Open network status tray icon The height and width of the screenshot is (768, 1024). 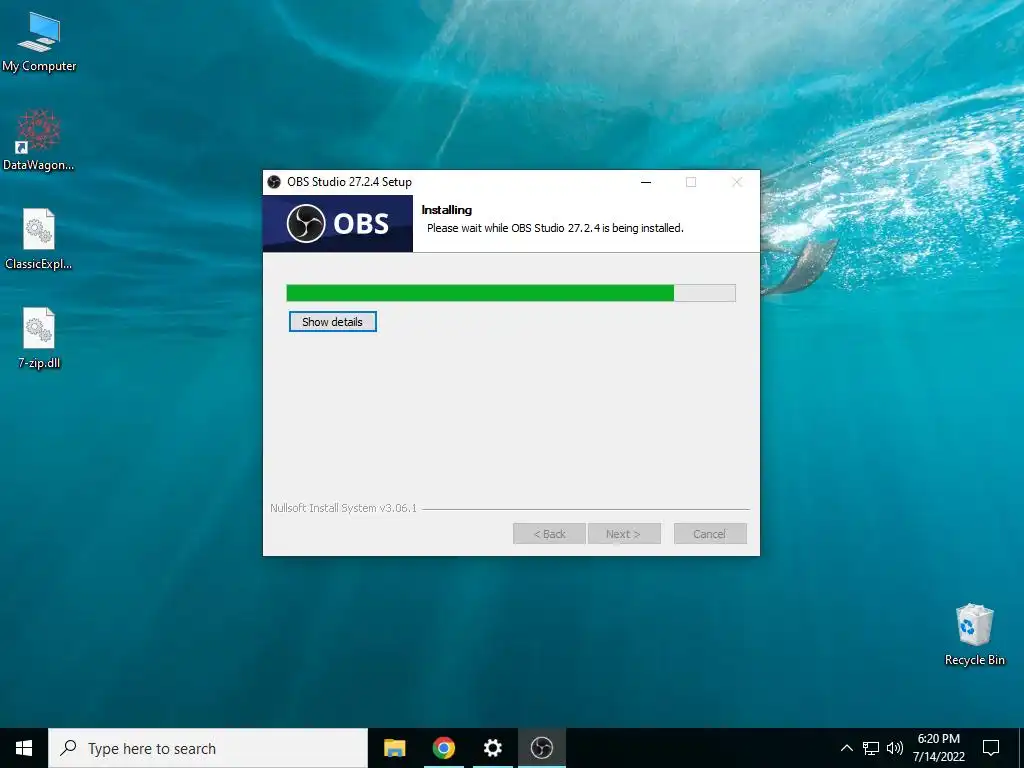pos(871,748)
